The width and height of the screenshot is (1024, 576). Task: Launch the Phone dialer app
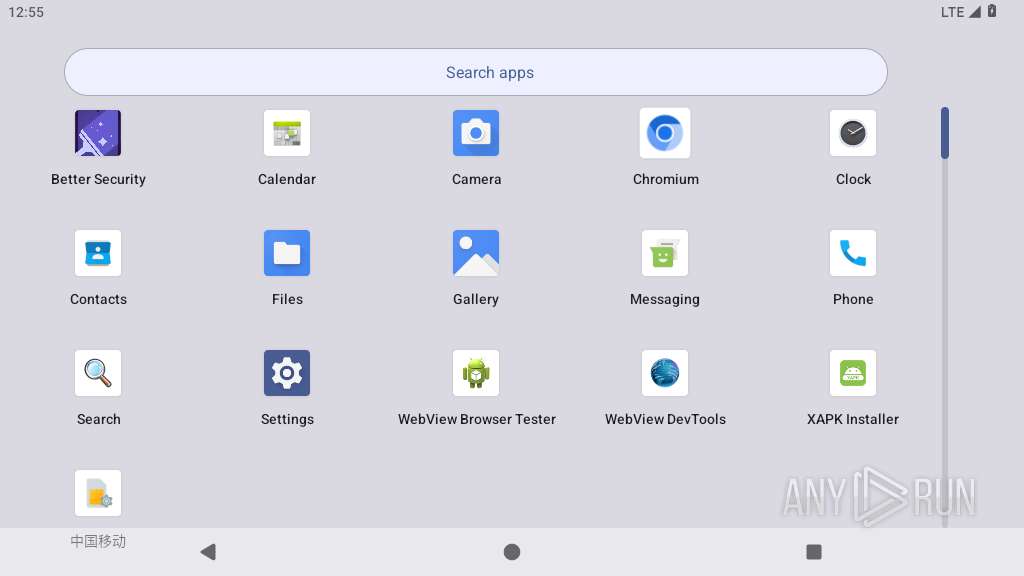(853, 253)
